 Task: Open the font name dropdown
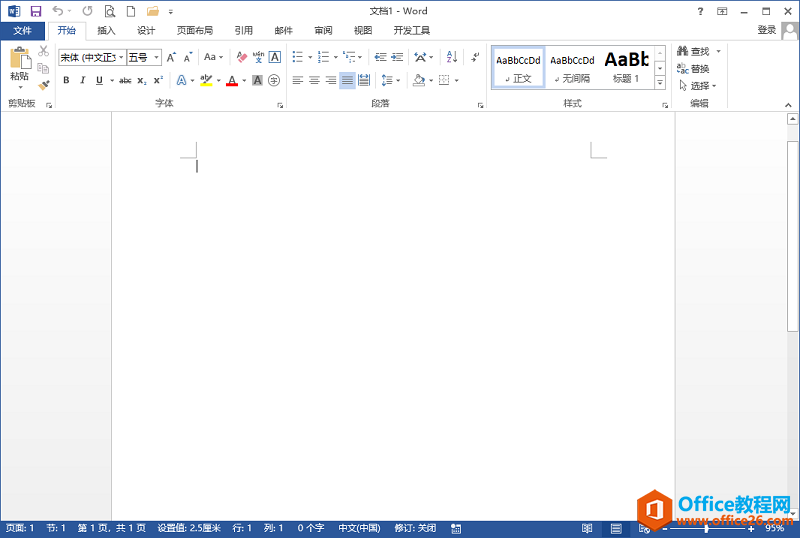tap(121, 57)
